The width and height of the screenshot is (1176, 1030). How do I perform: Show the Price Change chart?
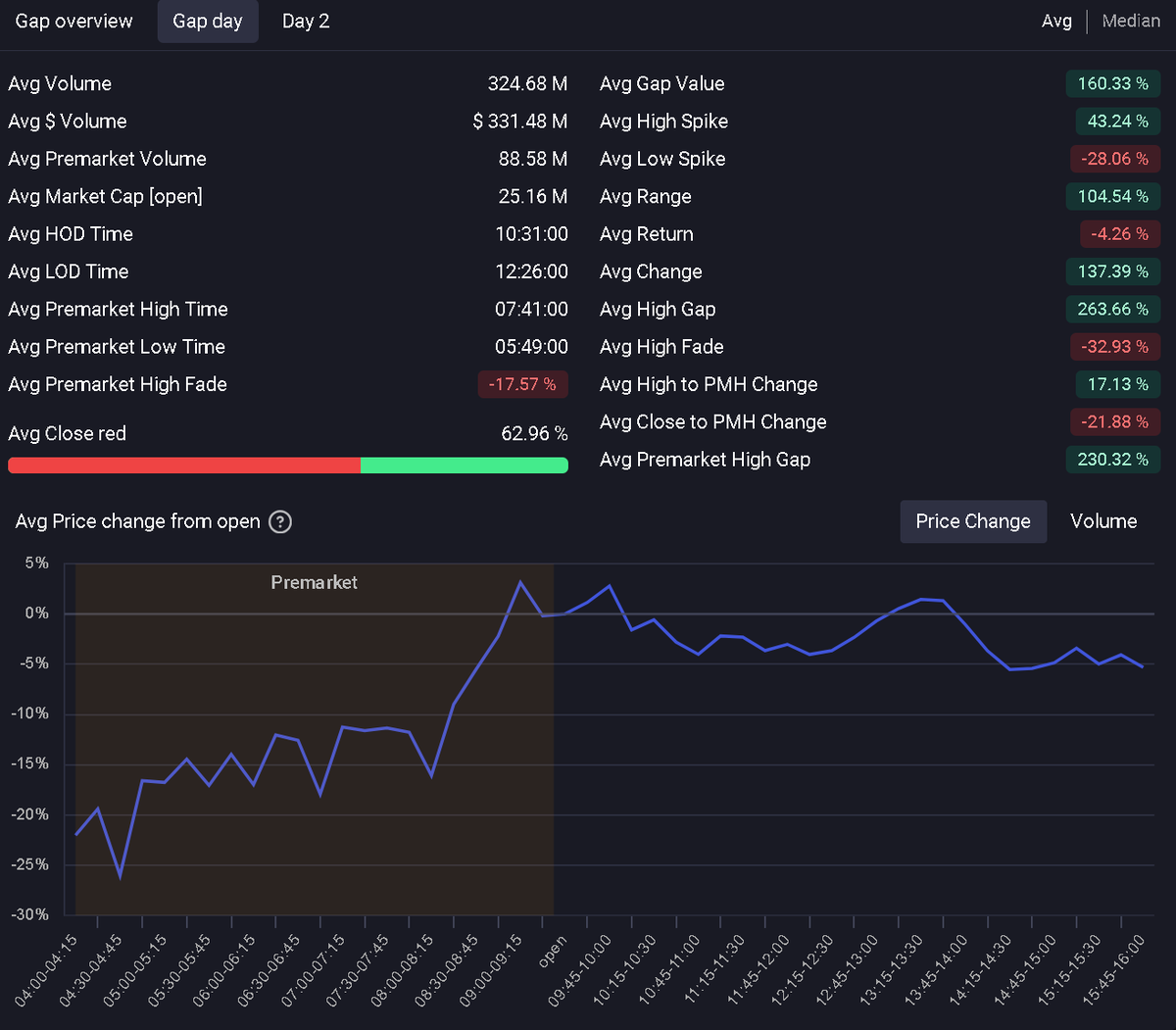click(973, 521)
